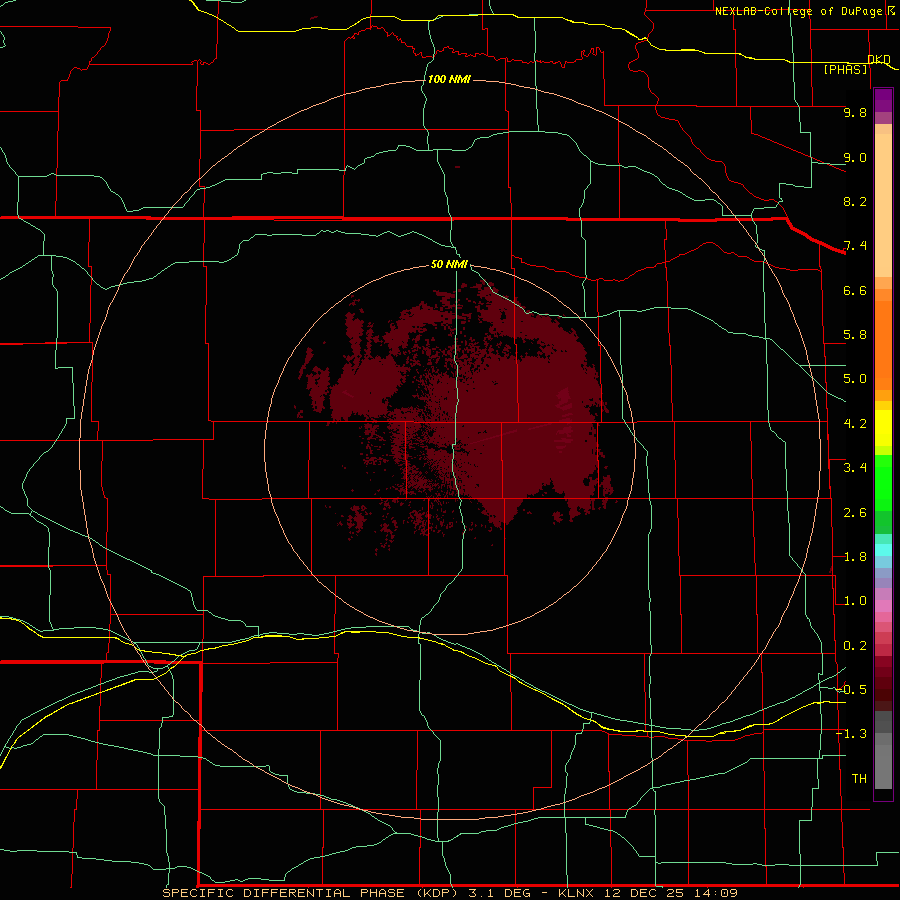Click the 5.8 scale label
Viewport: 900px width, 900px height.
tap(855, 335)
